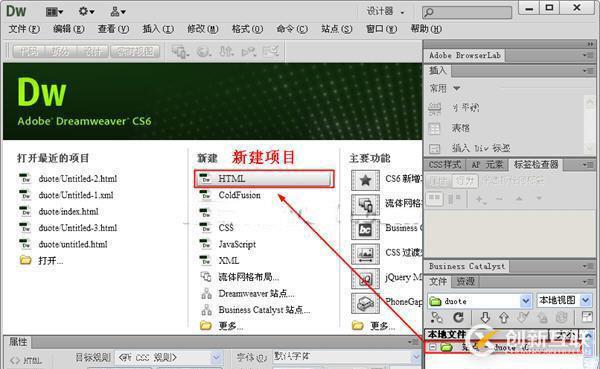Click the category view icon in Tag Inspector
Screen dimensions: 600x369
(x=434, y=199)
